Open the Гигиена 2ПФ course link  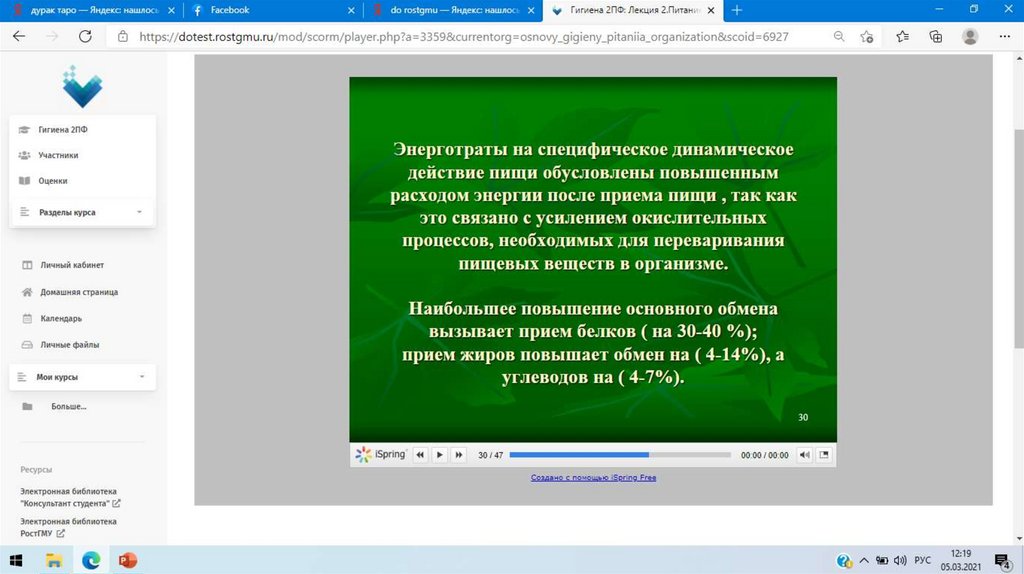(63, 129)
